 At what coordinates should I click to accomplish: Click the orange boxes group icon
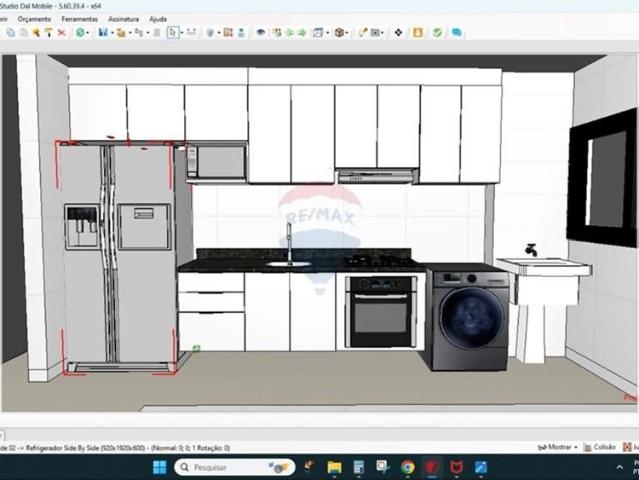121,33
